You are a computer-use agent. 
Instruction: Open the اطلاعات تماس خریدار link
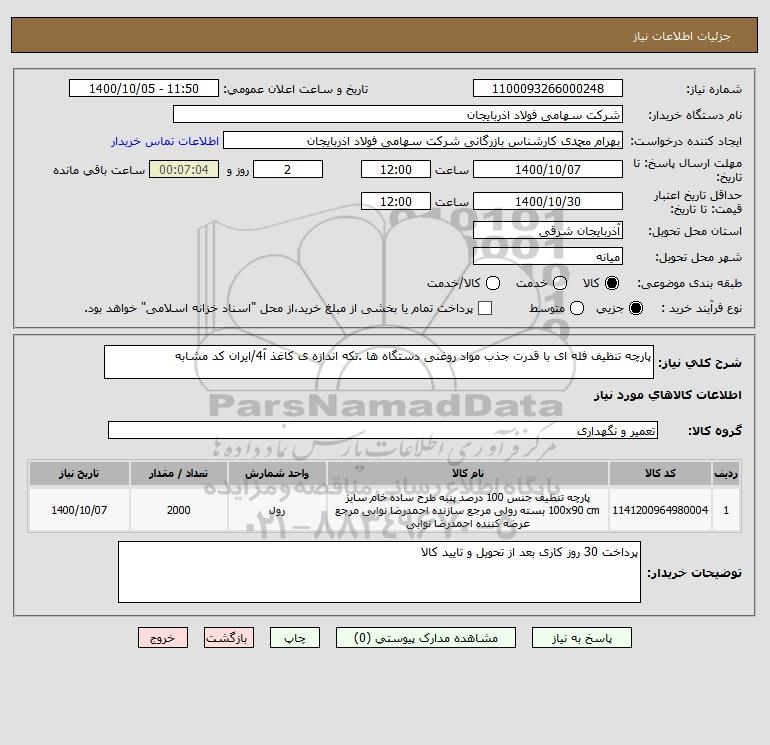coord(165,141)
